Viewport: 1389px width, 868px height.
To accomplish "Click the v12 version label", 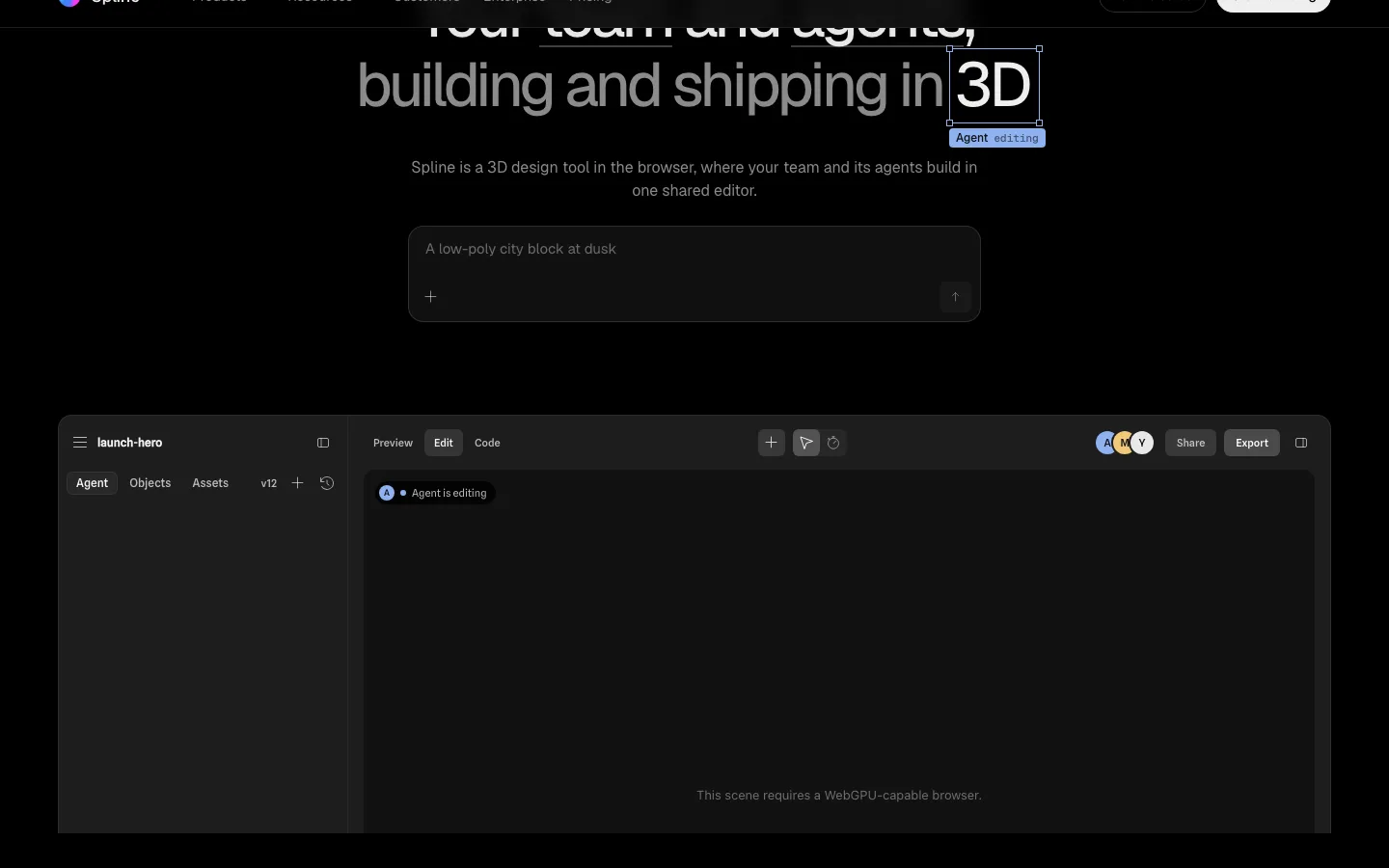I will coord(269,483).
